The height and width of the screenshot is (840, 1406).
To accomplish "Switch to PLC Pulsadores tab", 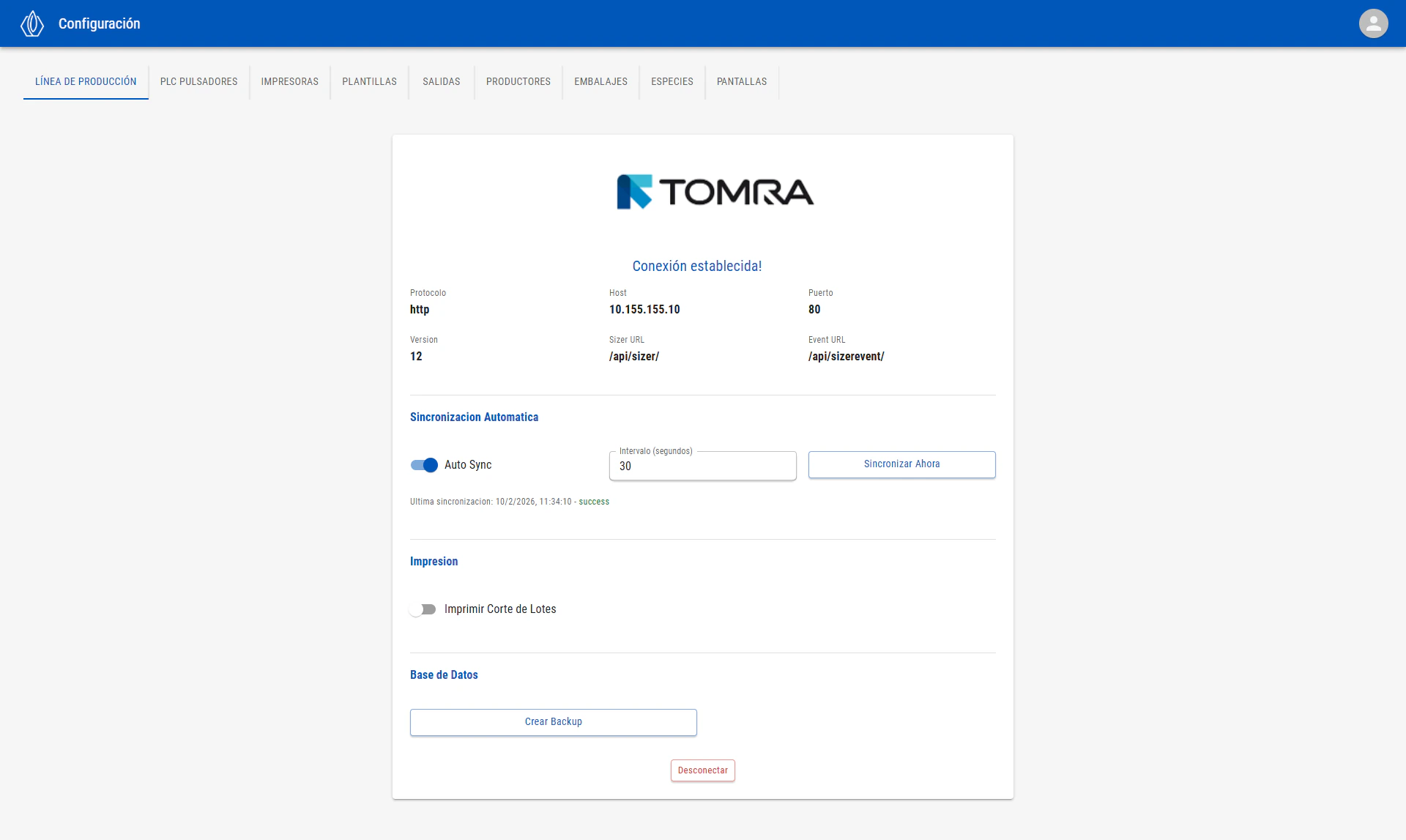I will [x=198, y=81].
